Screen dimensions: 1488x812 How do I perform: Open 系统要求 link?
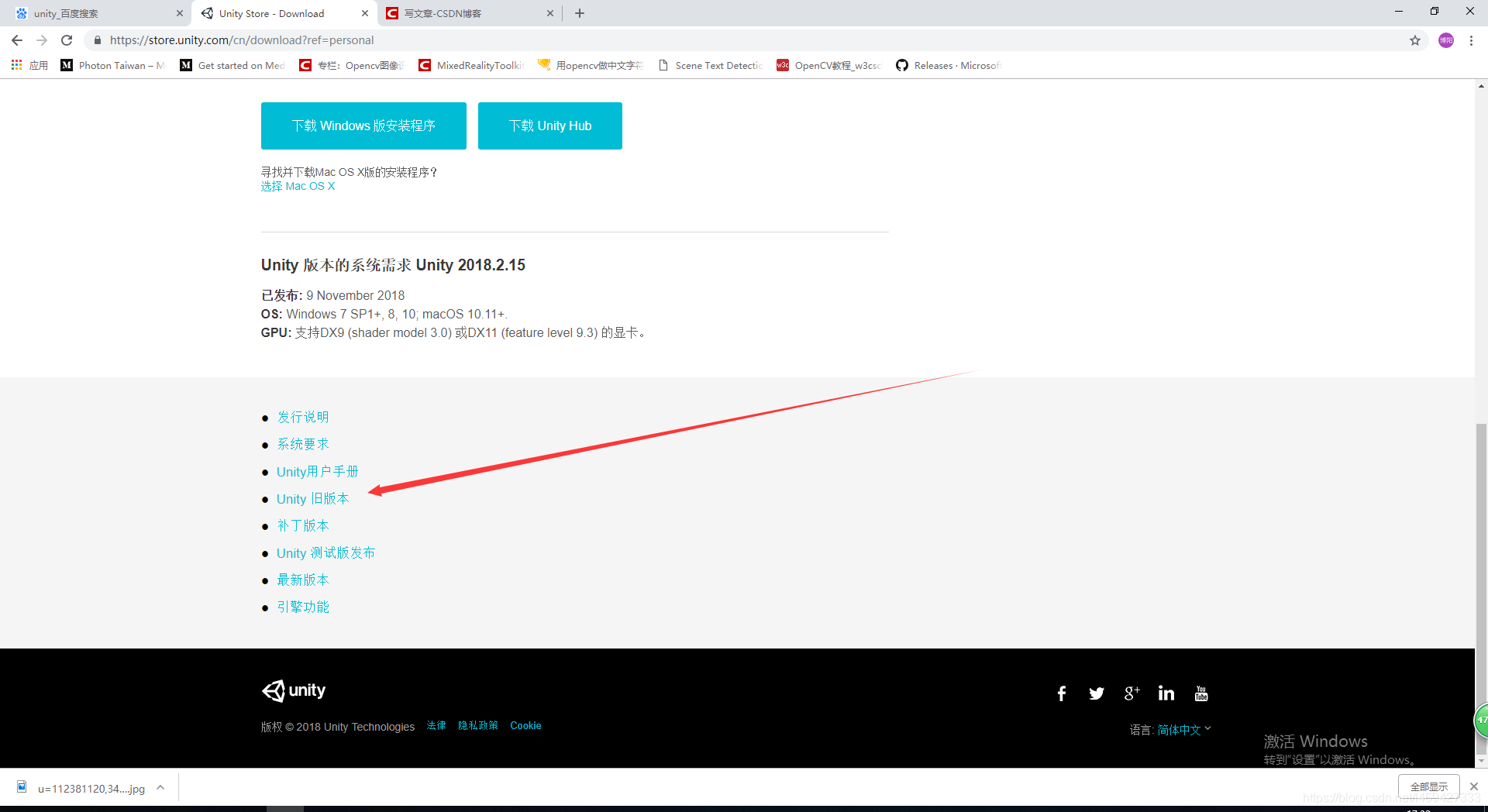point(303,444)
